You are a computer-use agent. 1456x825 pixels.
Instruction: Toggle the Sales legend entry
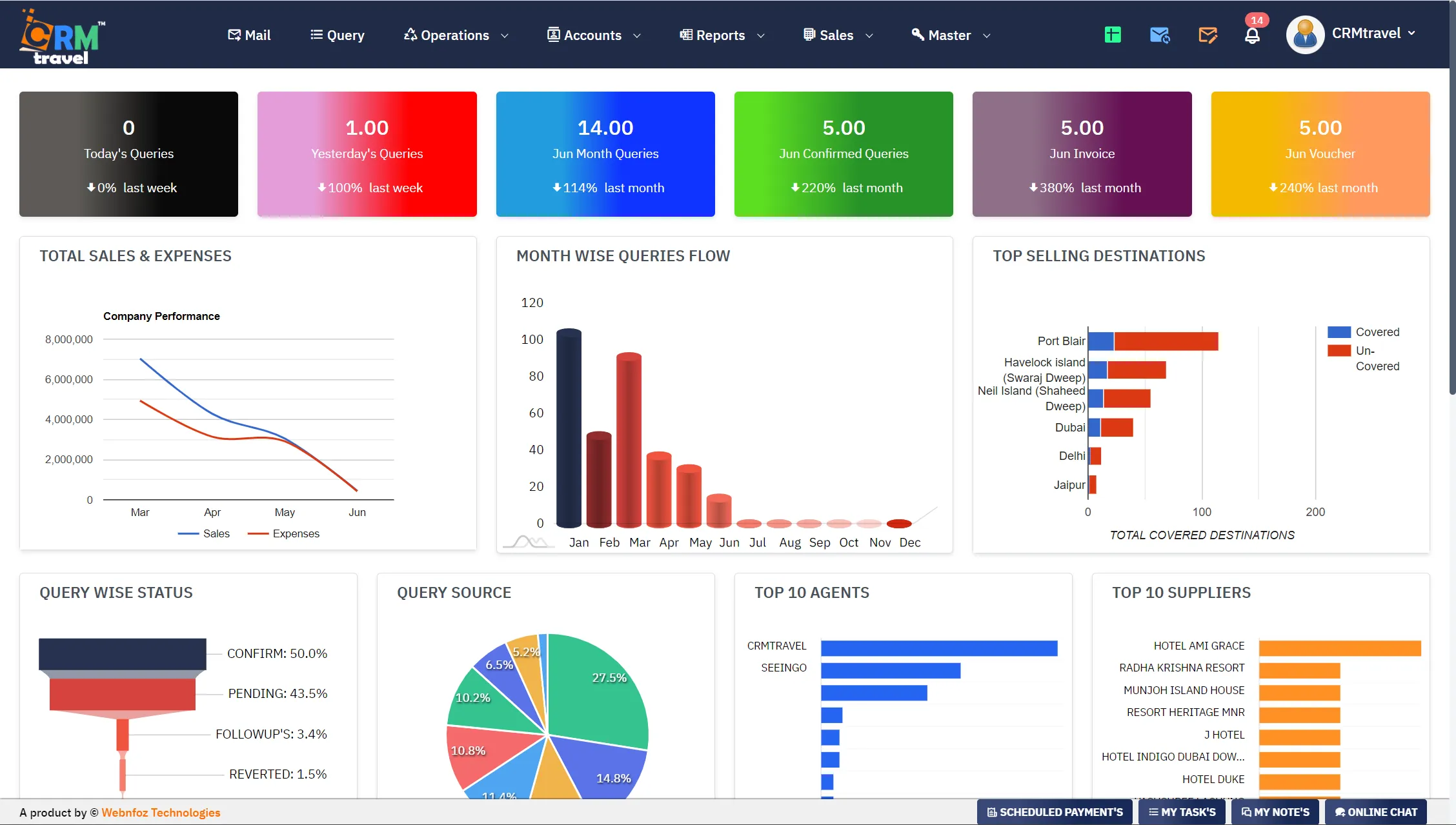[x=204, y=533]
